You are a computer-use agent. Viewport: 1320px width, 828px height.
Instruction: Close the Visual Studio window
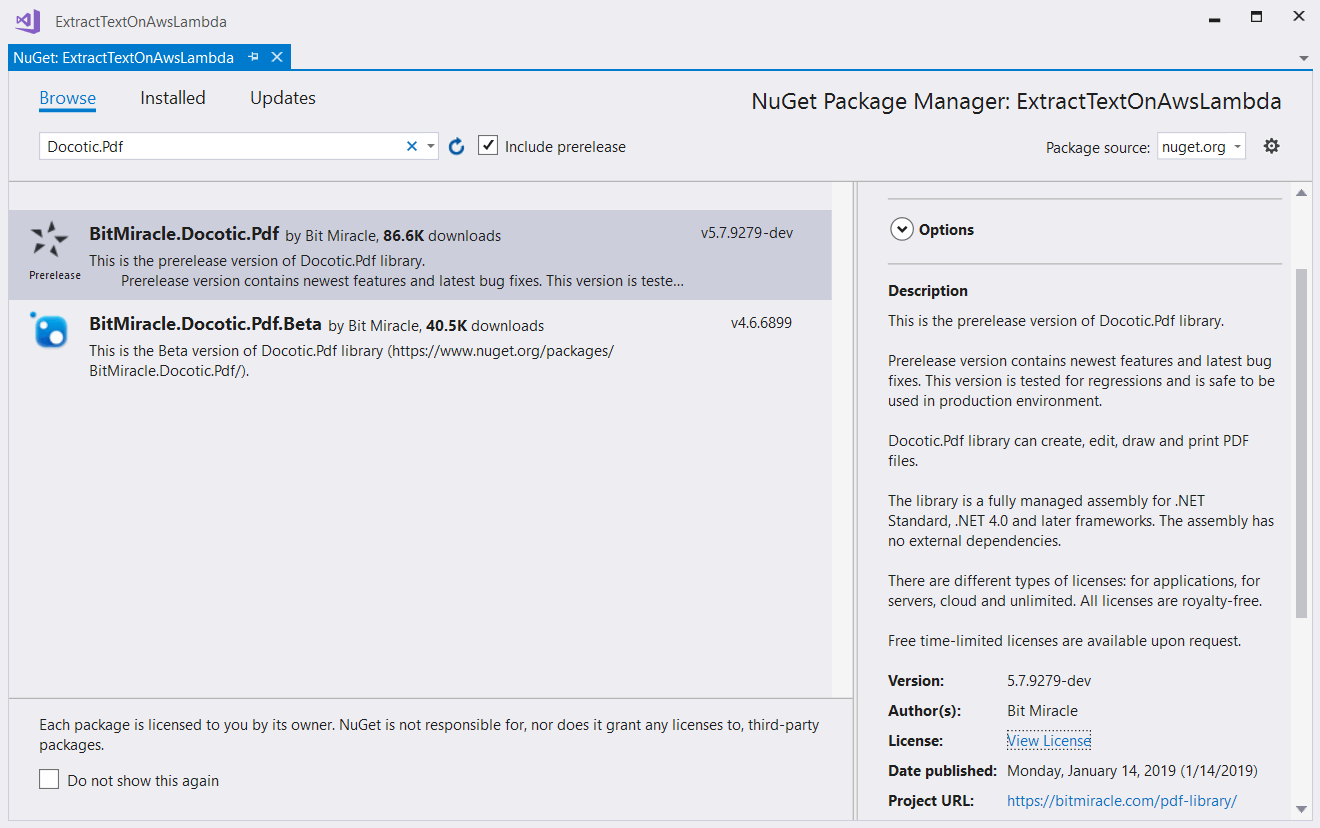click(x=1298, y=16)
